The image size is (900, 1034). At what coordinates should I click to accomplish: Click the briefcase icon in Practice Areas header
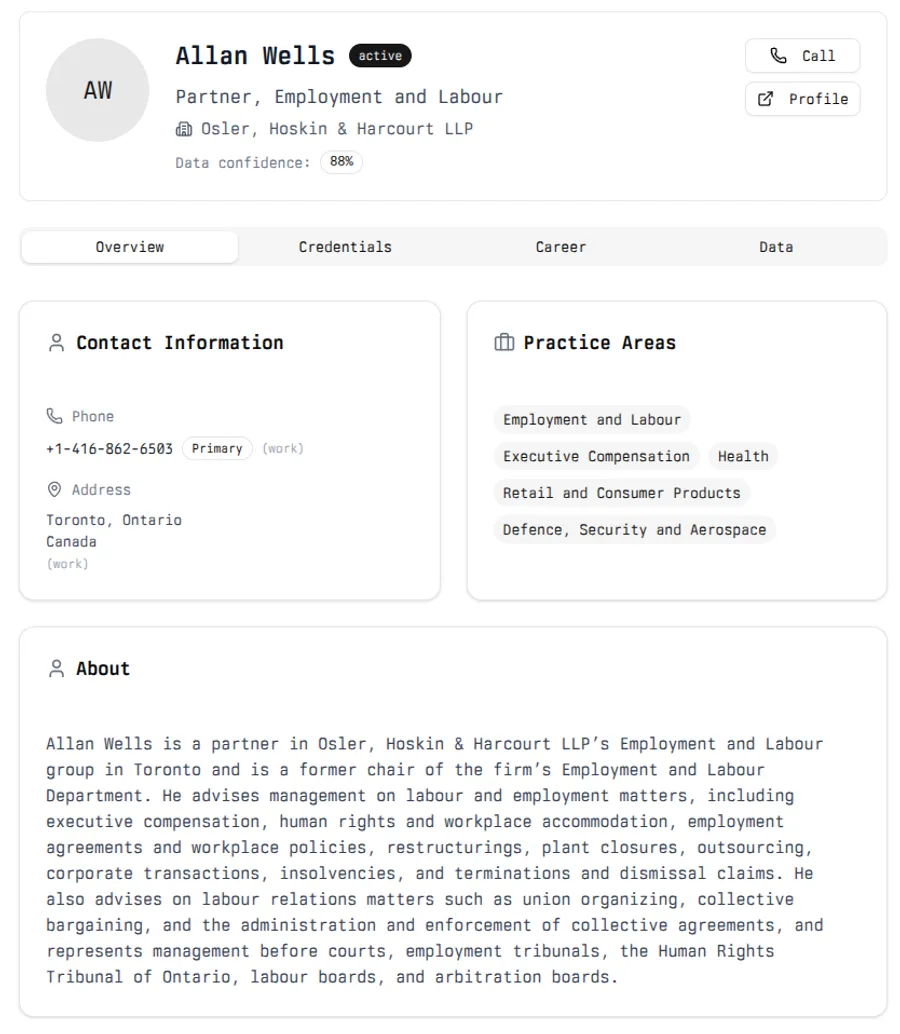pos(504,342)
